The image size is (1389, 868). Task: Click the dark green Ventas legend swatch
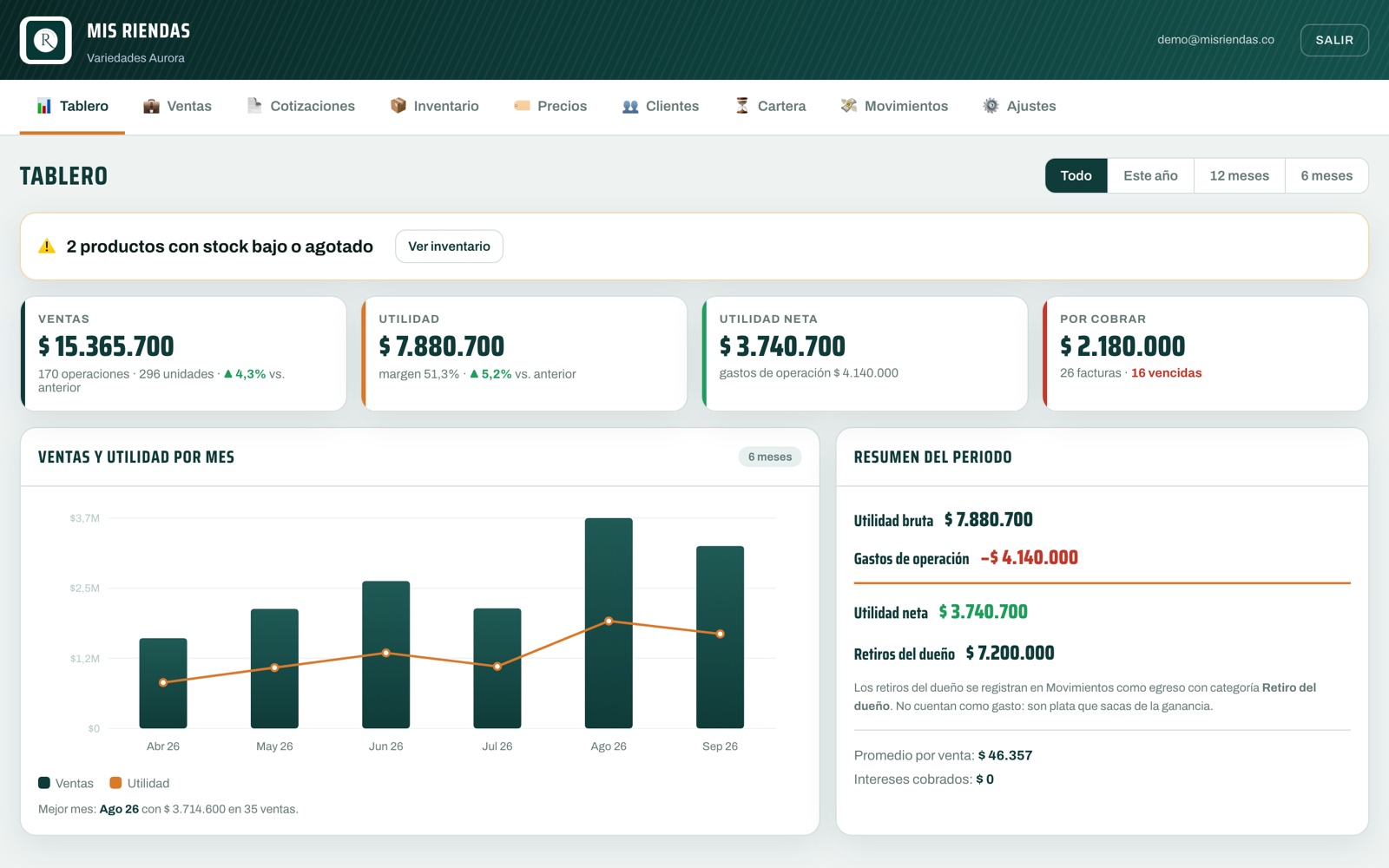click(x=44, y=783)
